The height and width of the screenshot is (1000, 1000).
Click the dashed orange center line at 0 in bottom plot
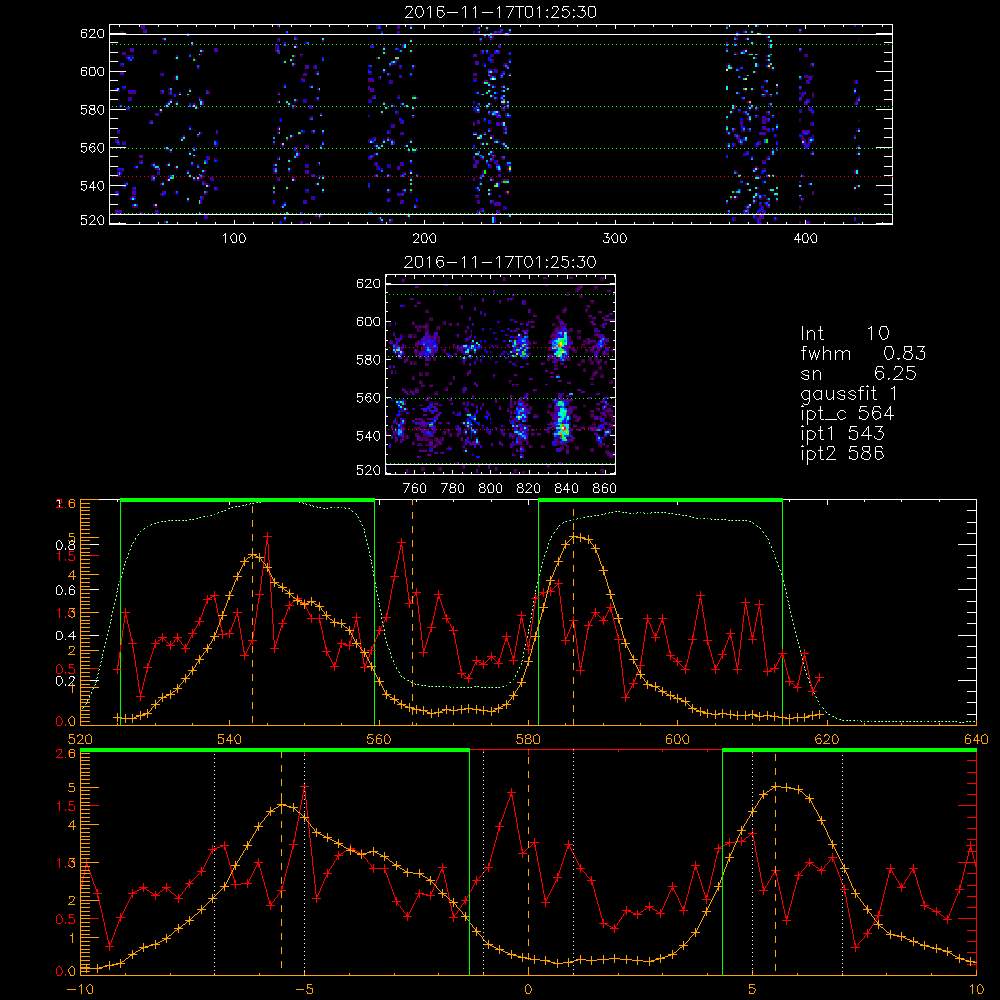pyautogui.click(x=528, y=861)
